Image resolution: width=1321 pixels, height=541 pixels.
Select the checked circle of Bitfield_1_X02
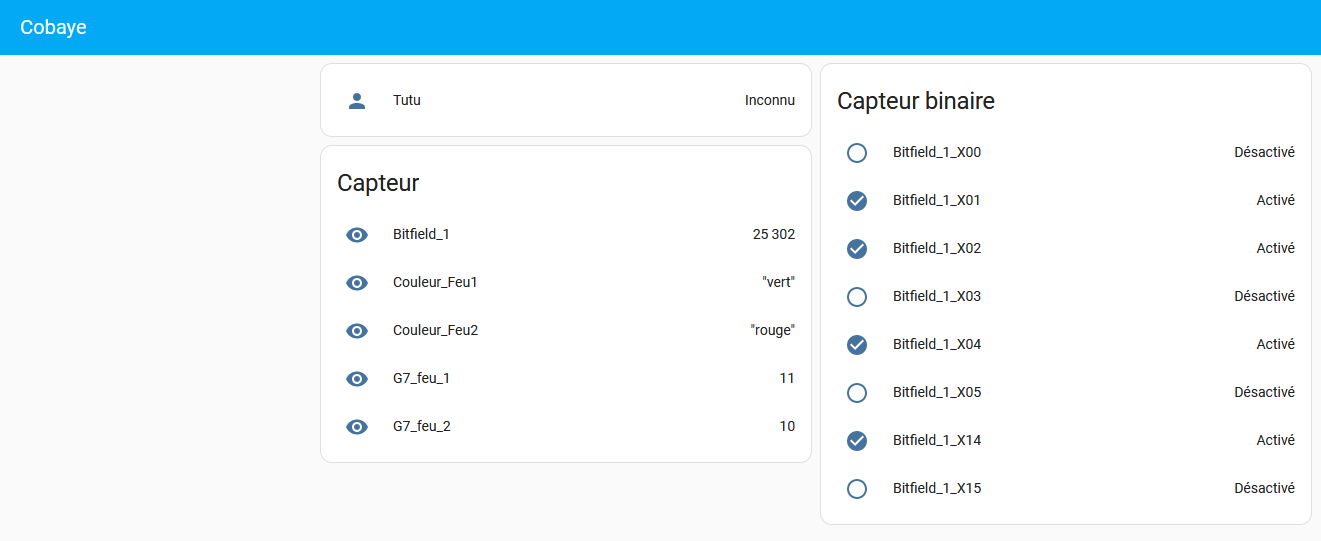pyautogui.click(x=857, y=249)
